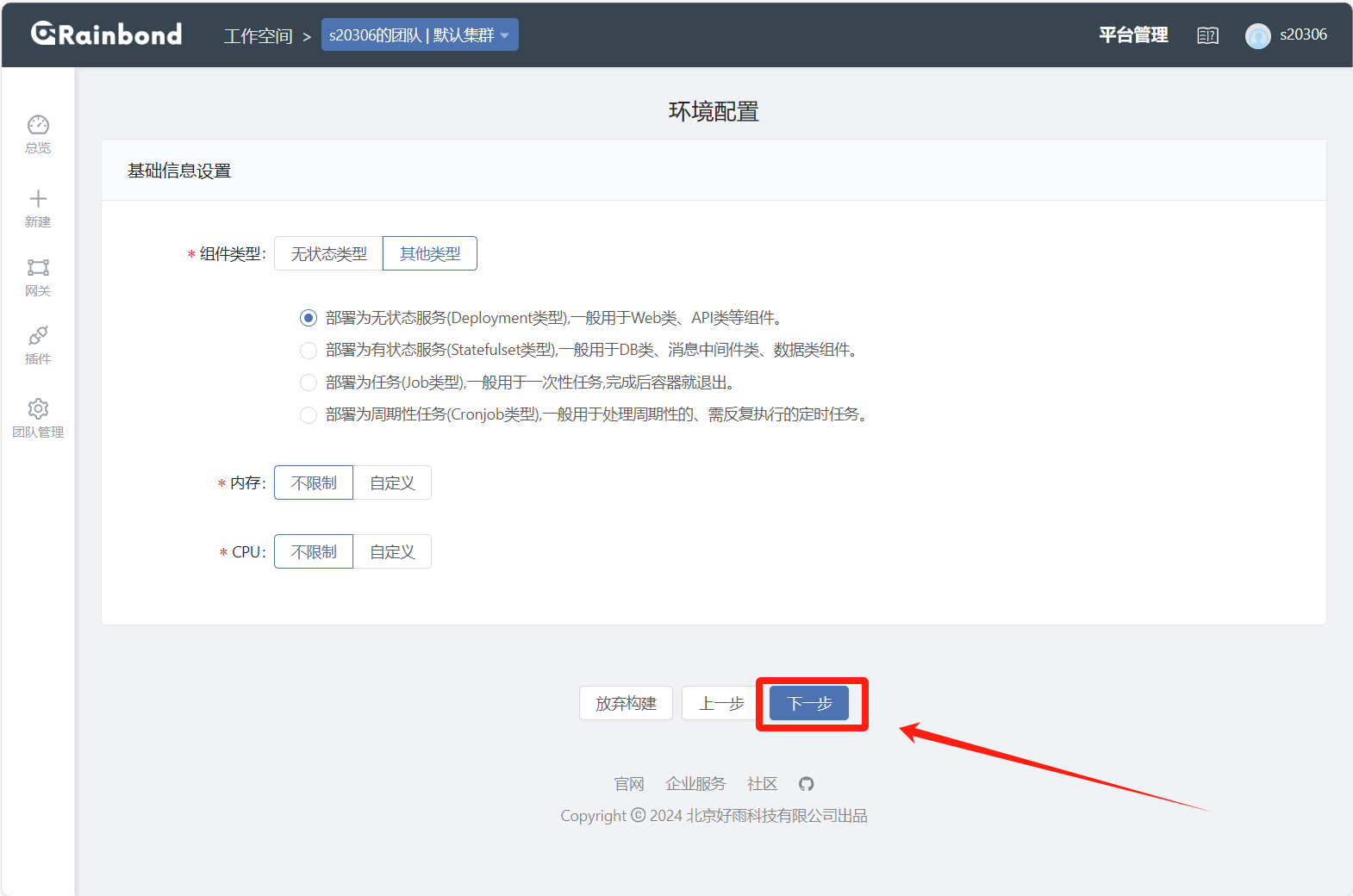1353x896 pixels.
Task: Click the user avatar icon for s20306
Action: tap(1257, 35)
